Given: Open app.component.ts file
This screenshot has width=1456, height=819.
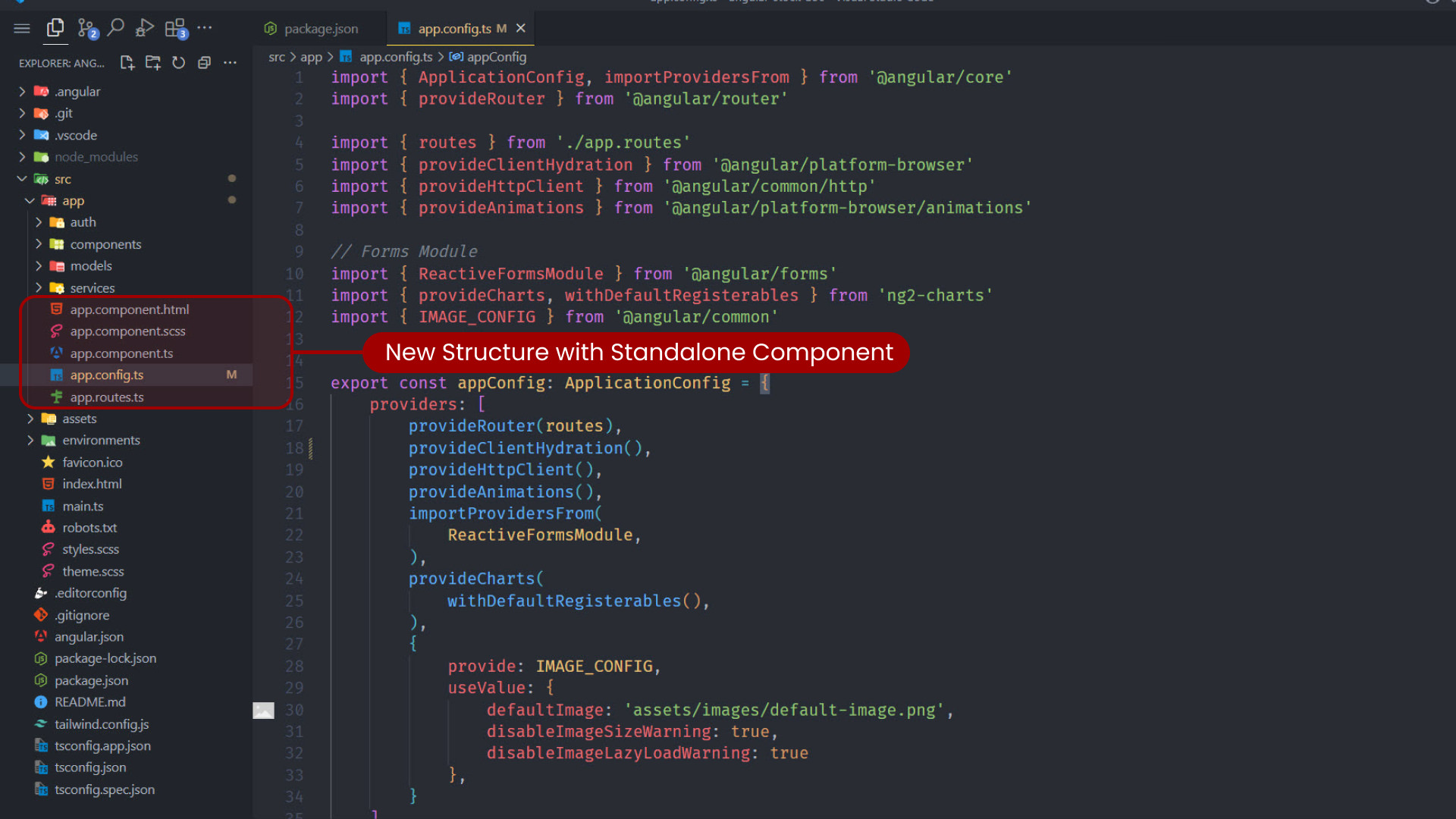Looking at the screenshot, I should (x=121, y=353).
